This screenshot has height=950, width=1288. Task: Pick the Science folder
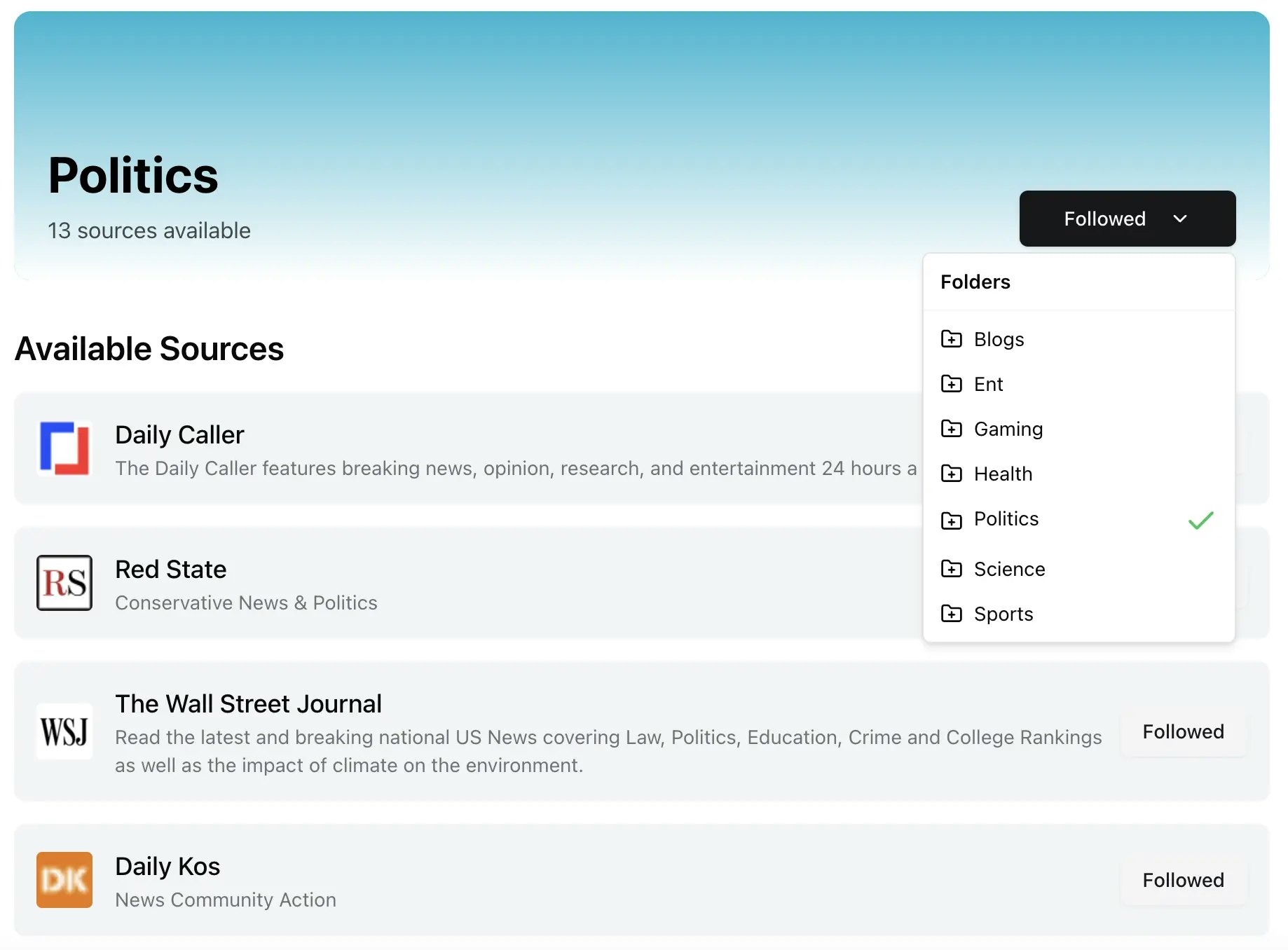point(1078,569)
